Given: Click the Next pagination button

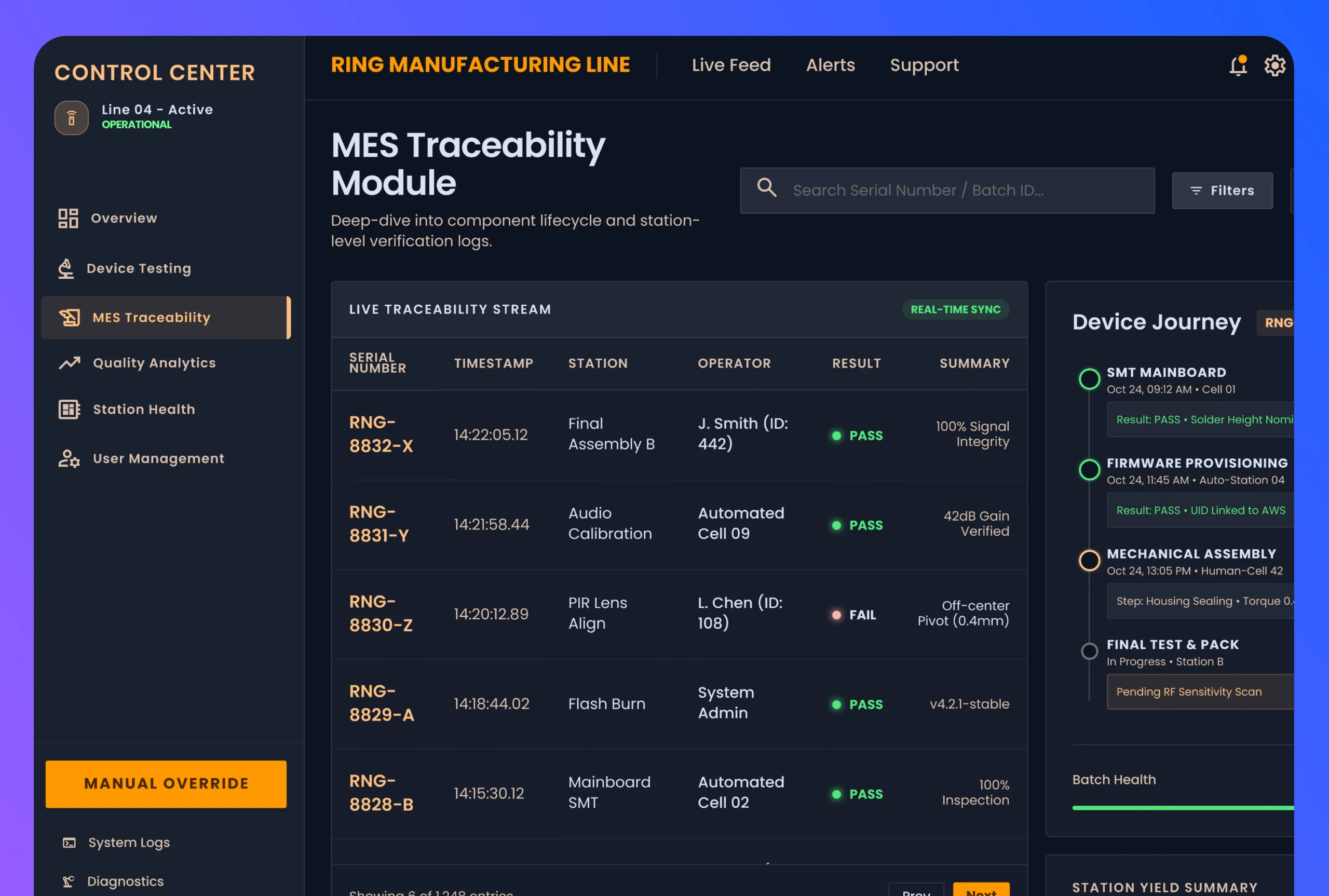Looking at the screenshot, I should (x=981, y=890).
